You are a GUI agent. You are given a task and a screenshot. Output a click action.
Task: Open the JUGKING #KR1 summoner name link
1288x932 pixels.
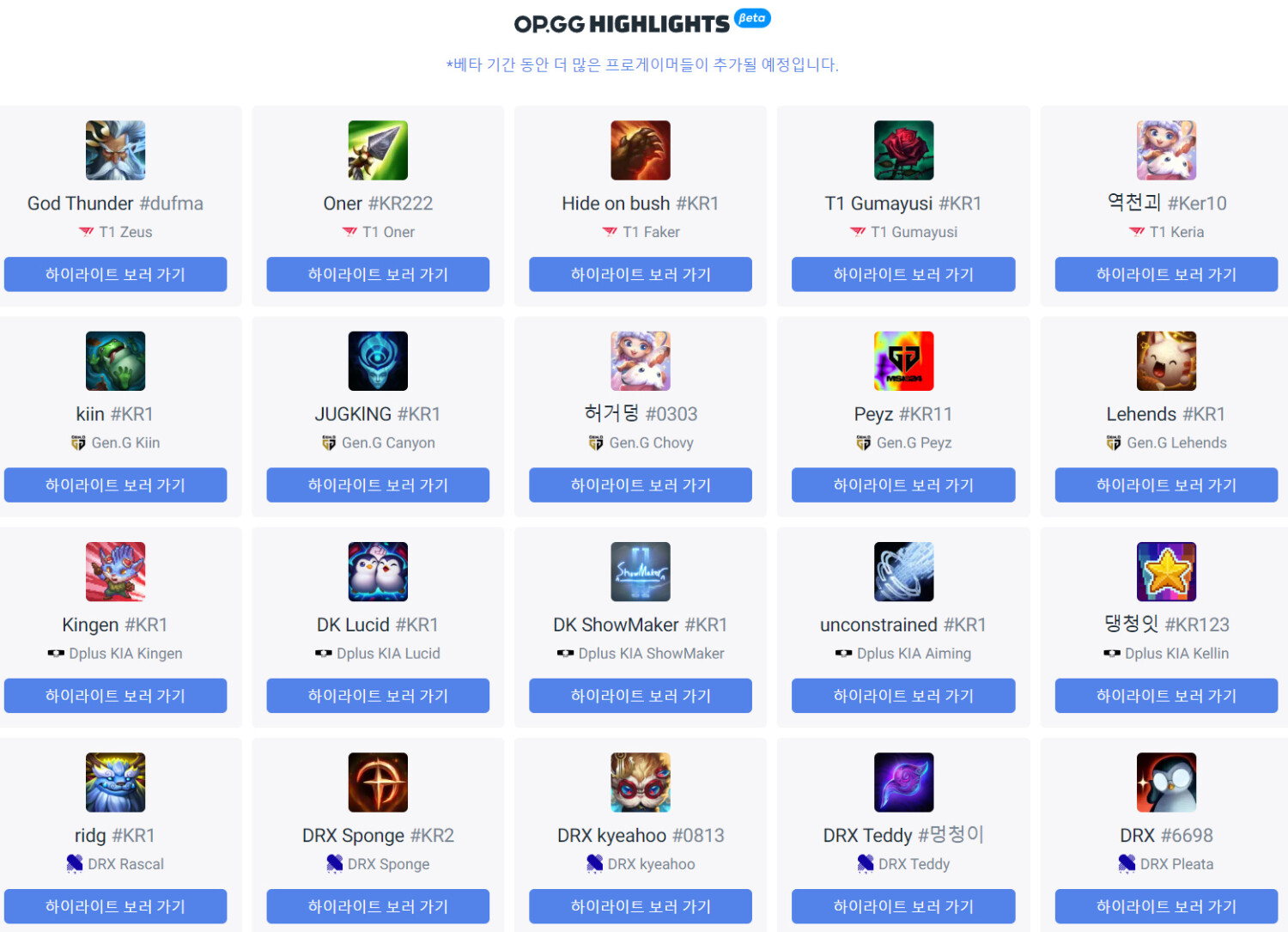(x=378, y=414)
